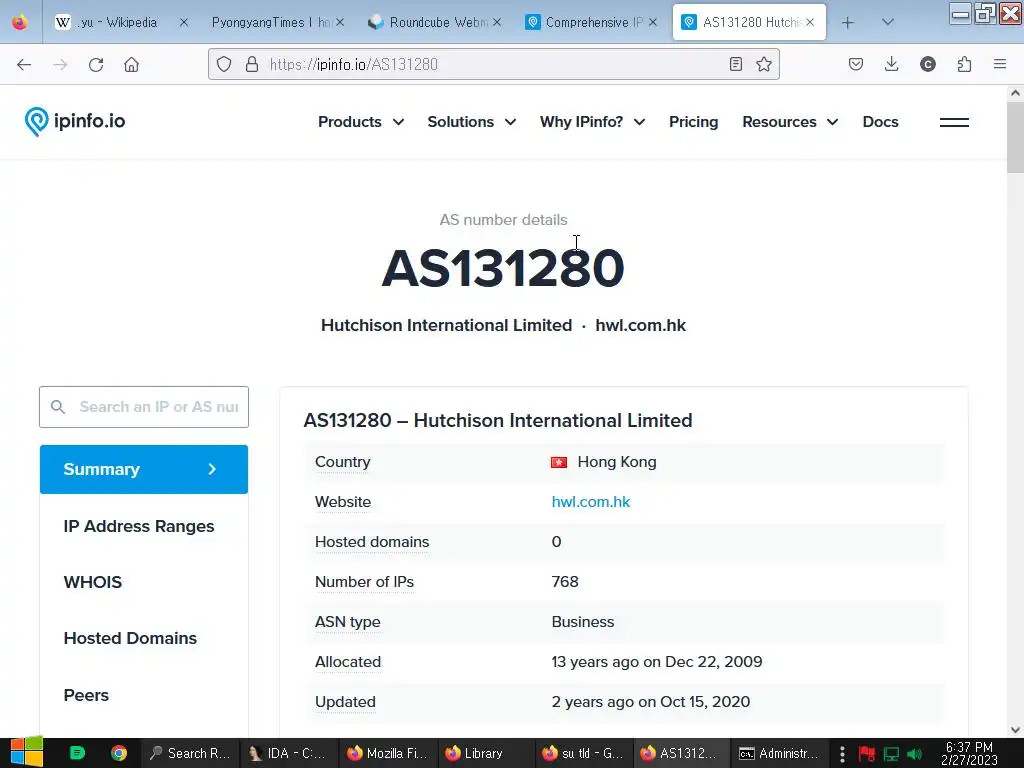
Task: Save page to Pocket
Action: [856, 64]
